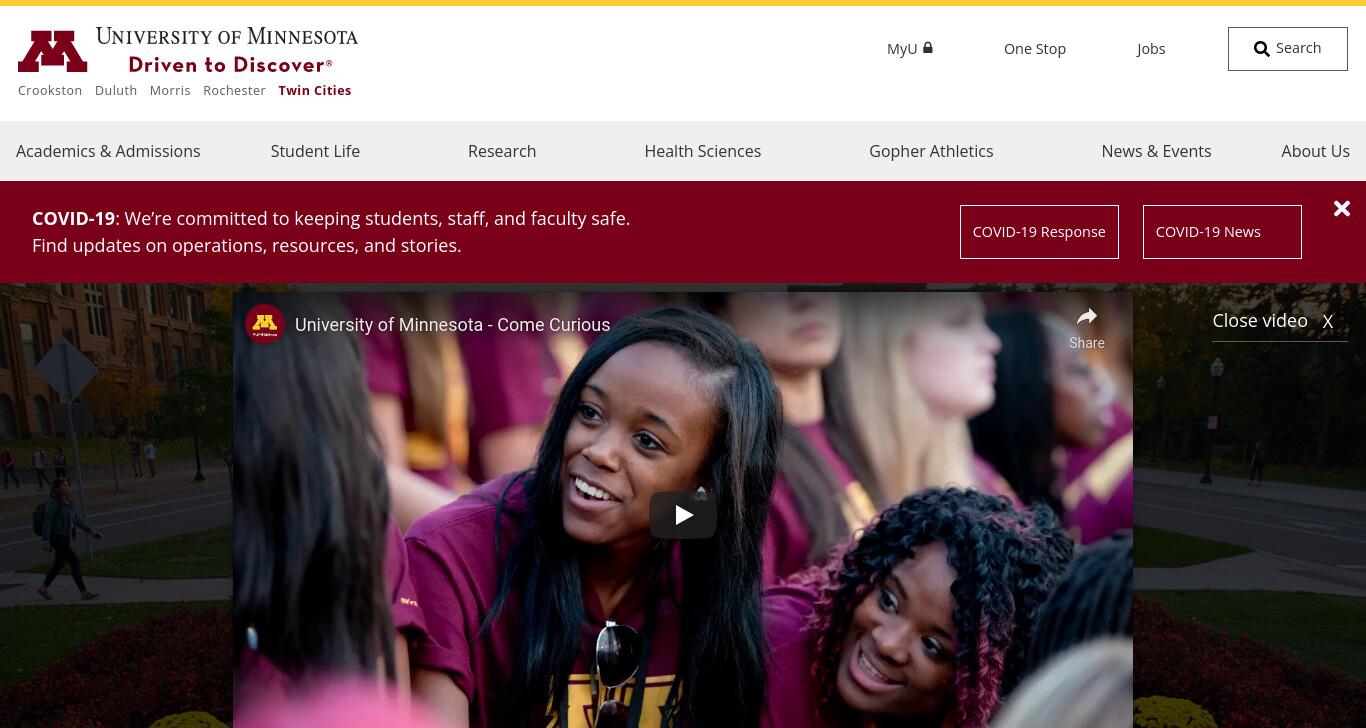Screen dimensions: 1366x728
Task: Click the COVID-19 Response button
Action: (1039, 232)
